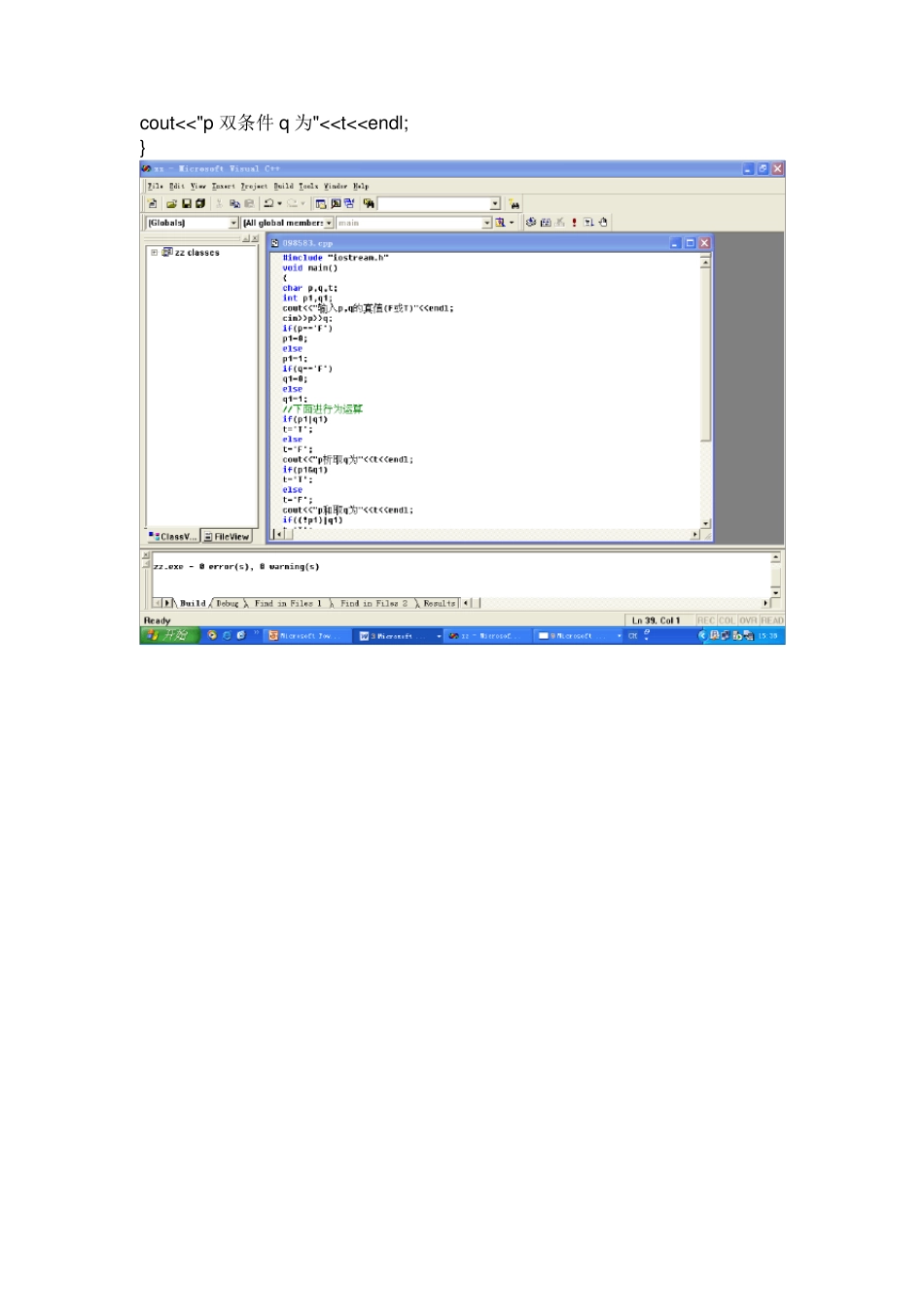Viewport: 924px width, 1307px height.
Task: Open the View menu
Action: [198, 186]
